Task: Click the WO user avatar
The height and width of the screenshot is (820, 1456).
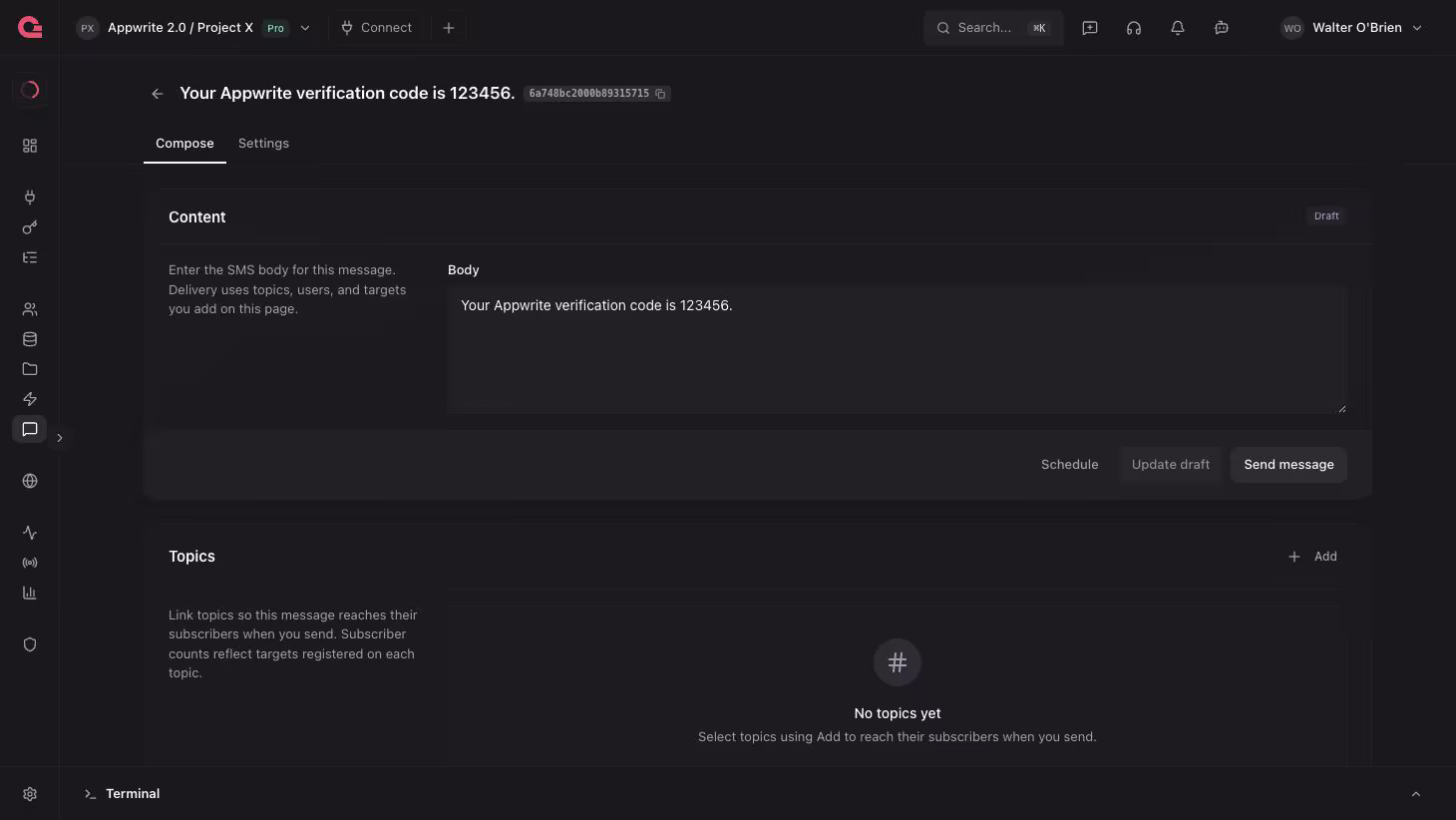Action: 1292,28
